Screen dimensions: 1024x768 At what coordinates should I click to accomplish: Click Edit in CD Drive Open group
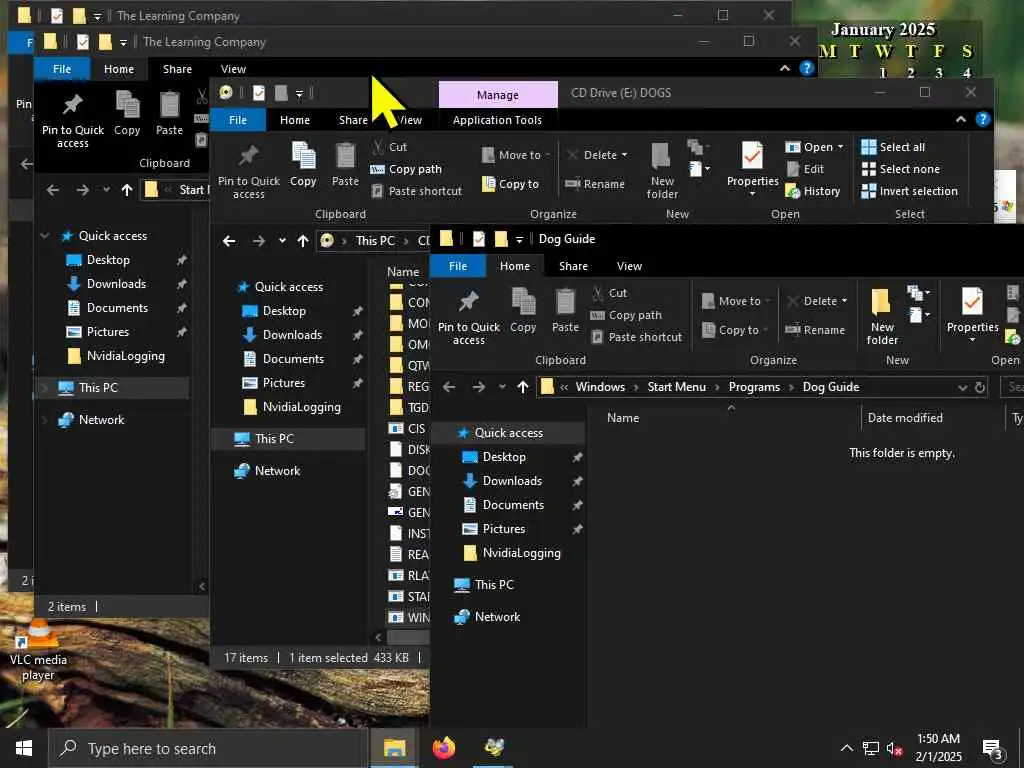click(805, 169)
